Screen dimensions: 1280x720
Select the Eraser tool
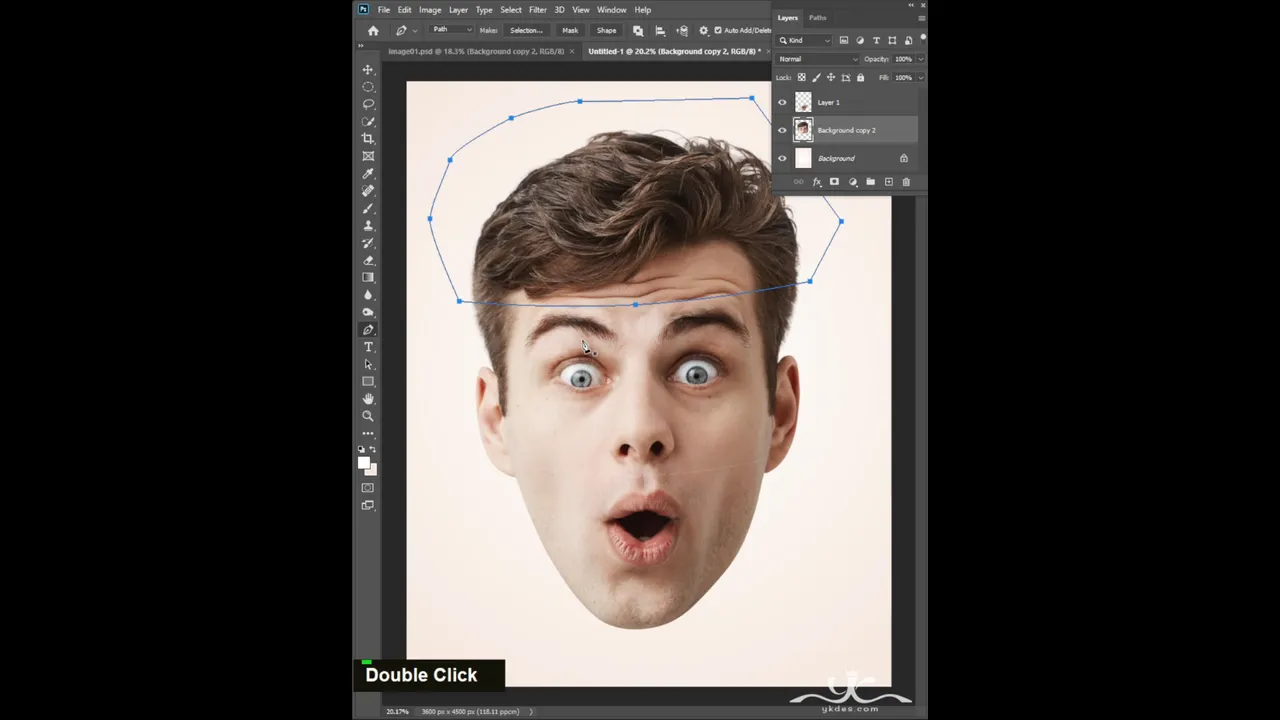tap(368, 260)
